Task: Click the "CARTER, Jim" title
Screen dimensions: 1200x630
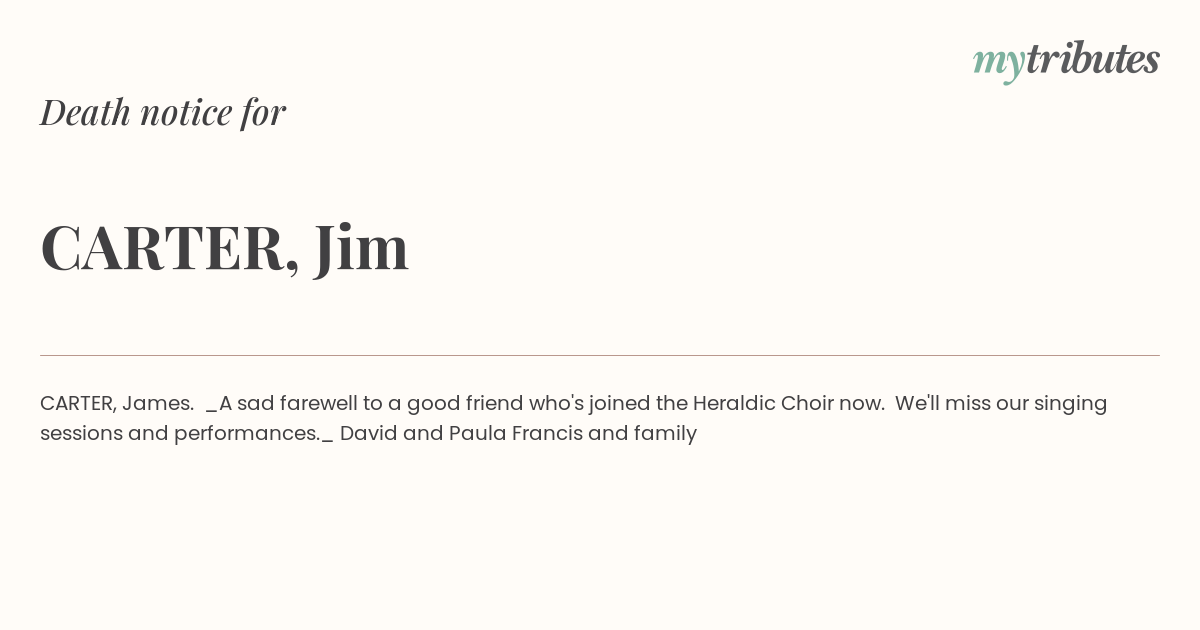Action: tap(225, 247)
